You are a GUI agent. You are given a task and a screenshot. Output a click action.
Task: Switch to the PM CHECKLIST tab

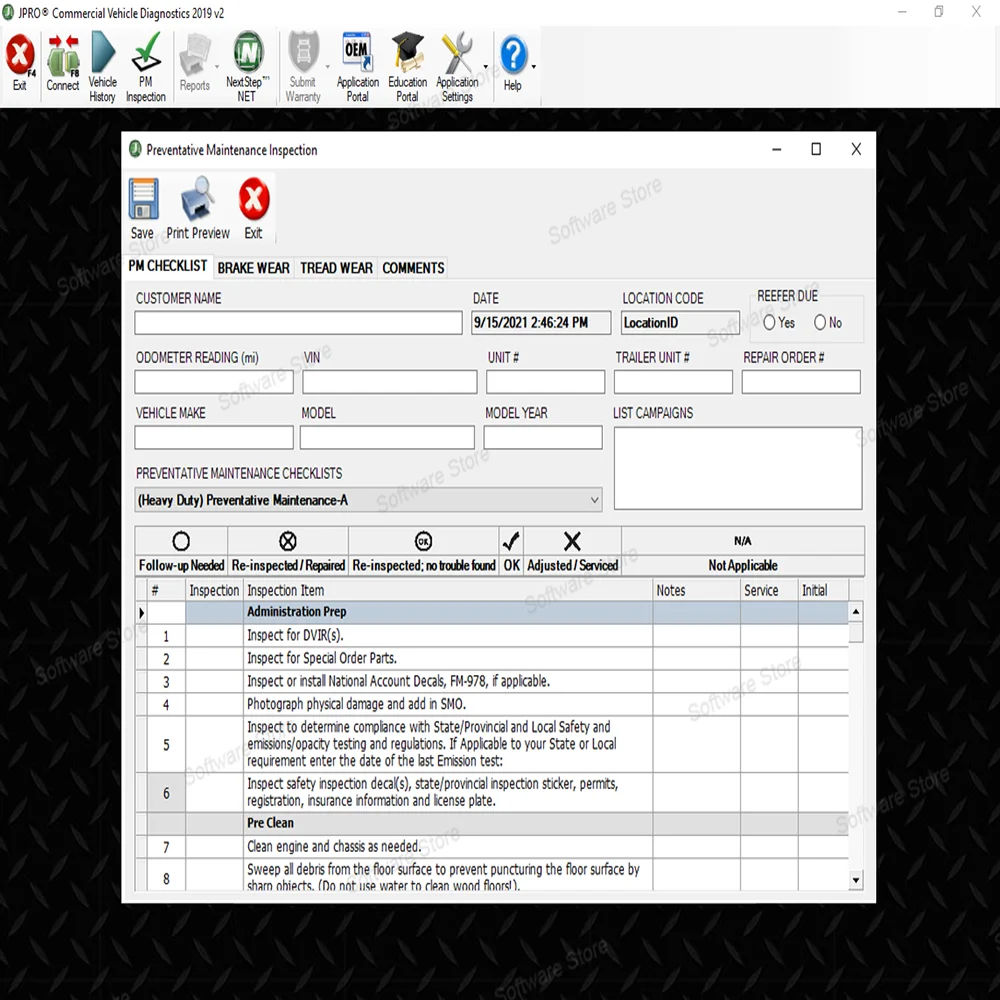coord(168,266)
